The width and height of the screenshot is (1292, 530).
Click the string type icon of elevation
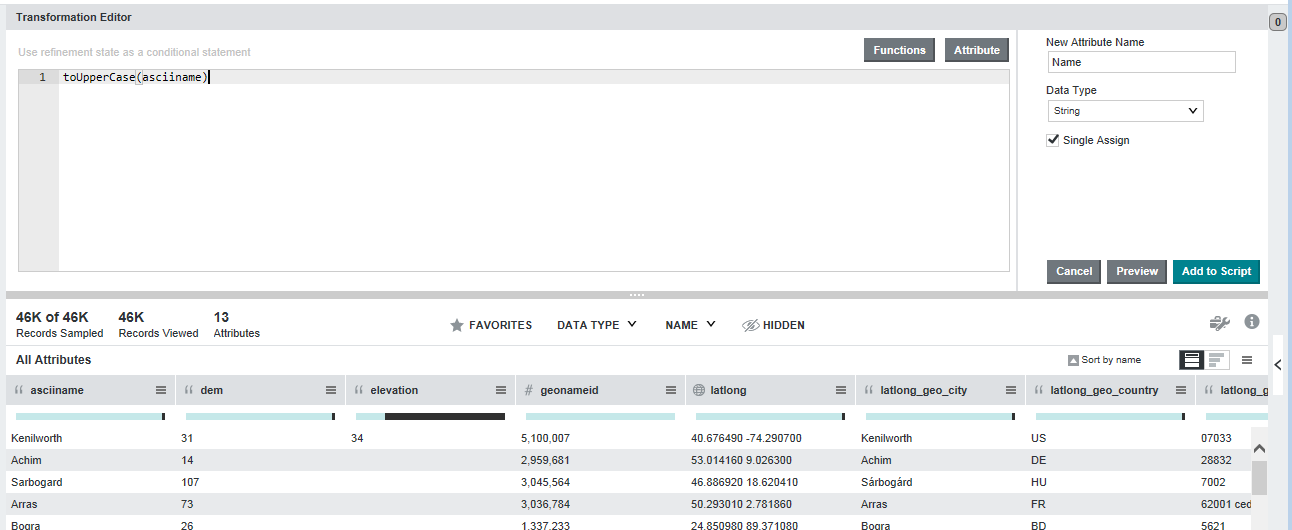tap(360, 390)
